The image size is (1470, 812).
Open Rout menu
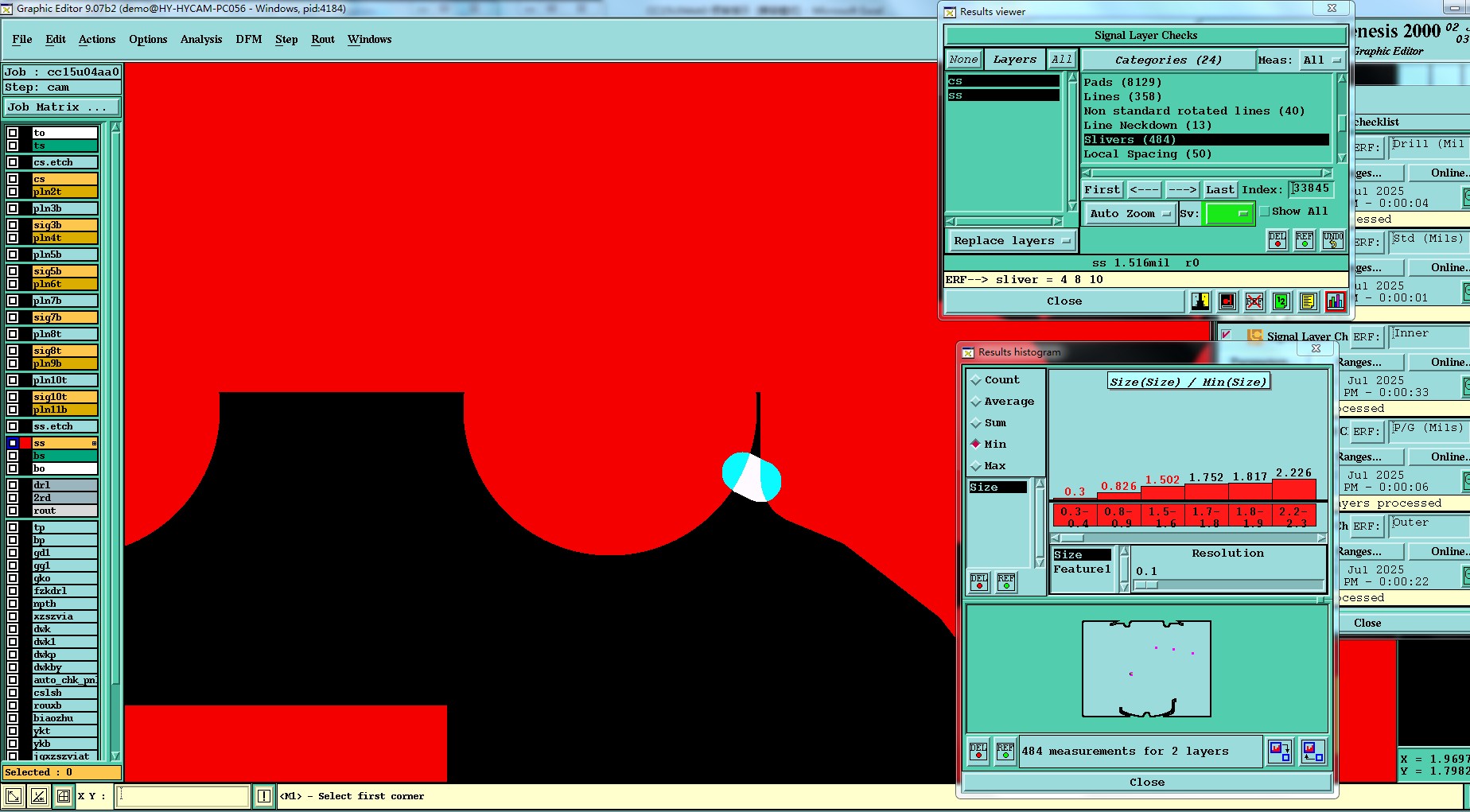point(323,39)
